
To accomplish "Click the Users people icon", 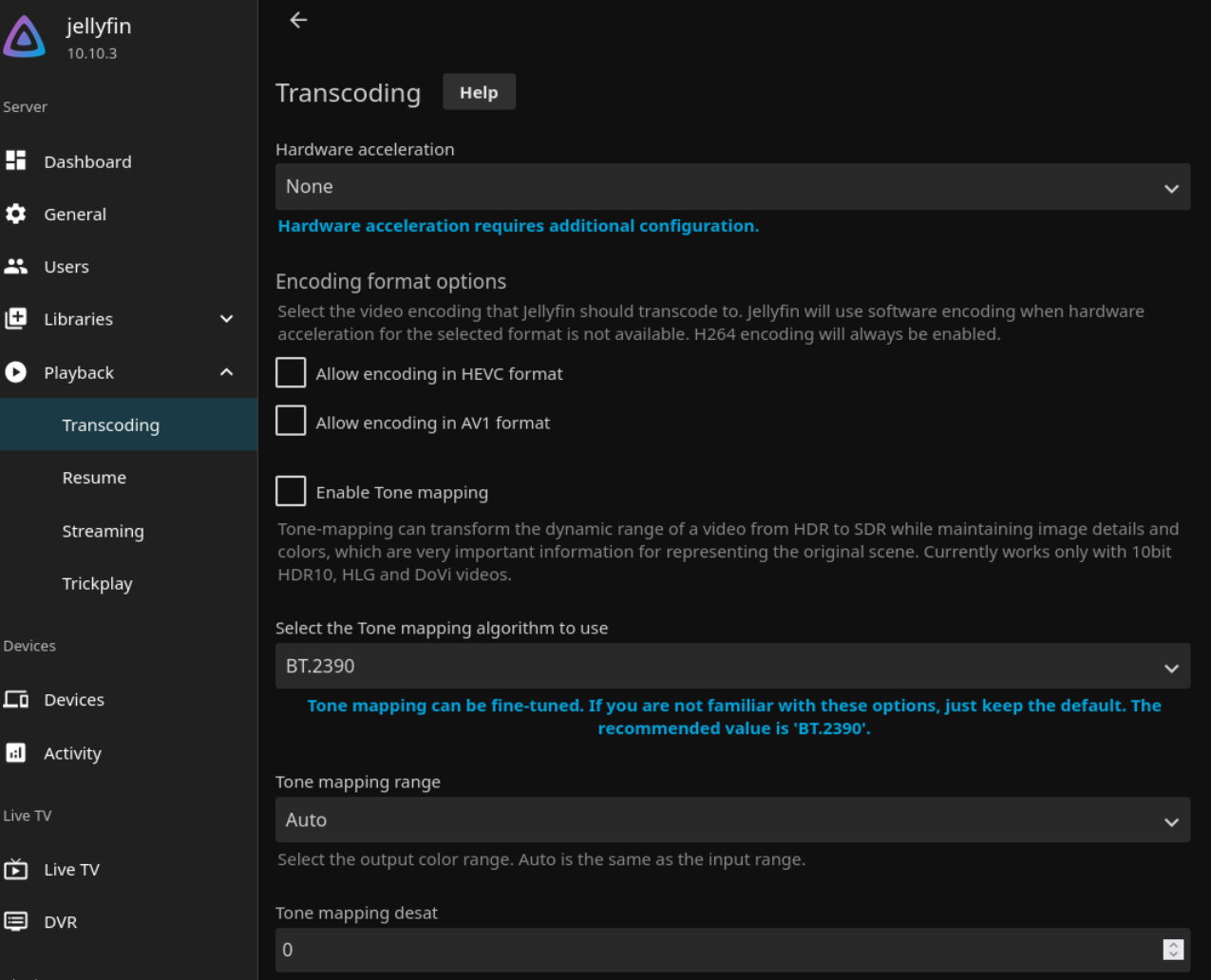I will tap(16, 267).
